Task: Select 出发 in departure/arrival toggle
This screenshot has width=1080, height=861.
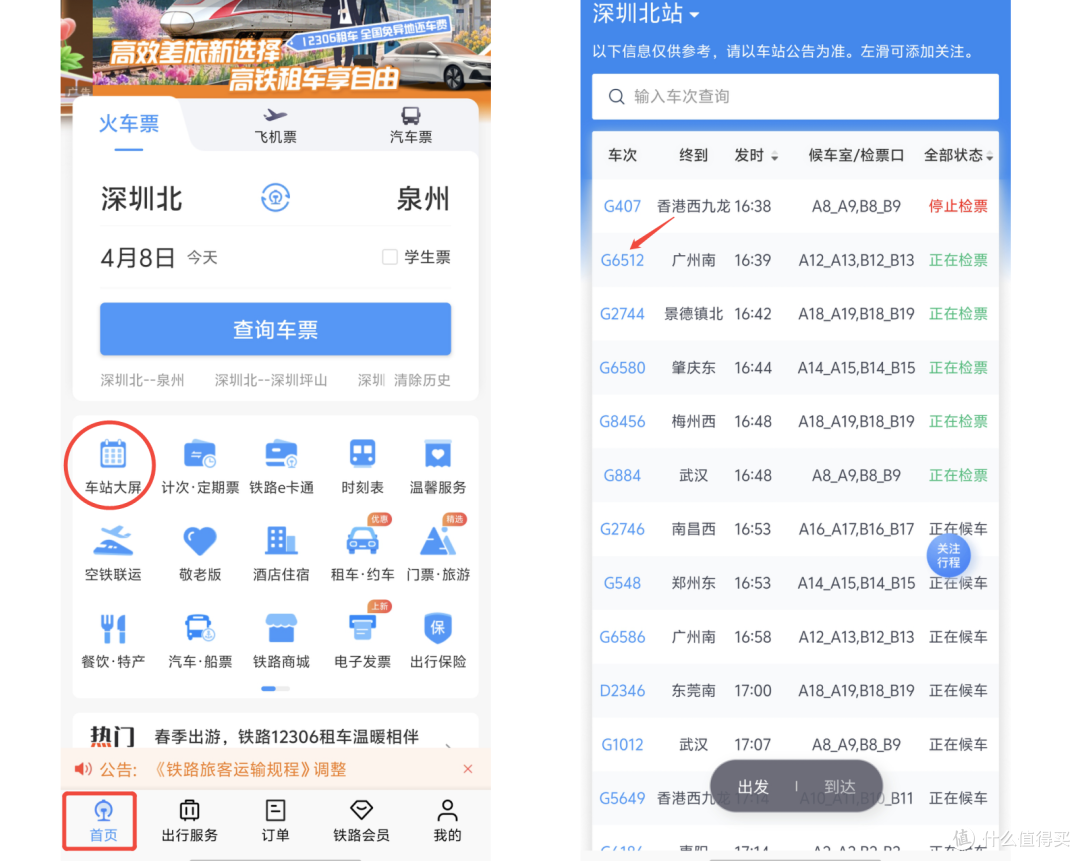Action: tap(753, 787)
